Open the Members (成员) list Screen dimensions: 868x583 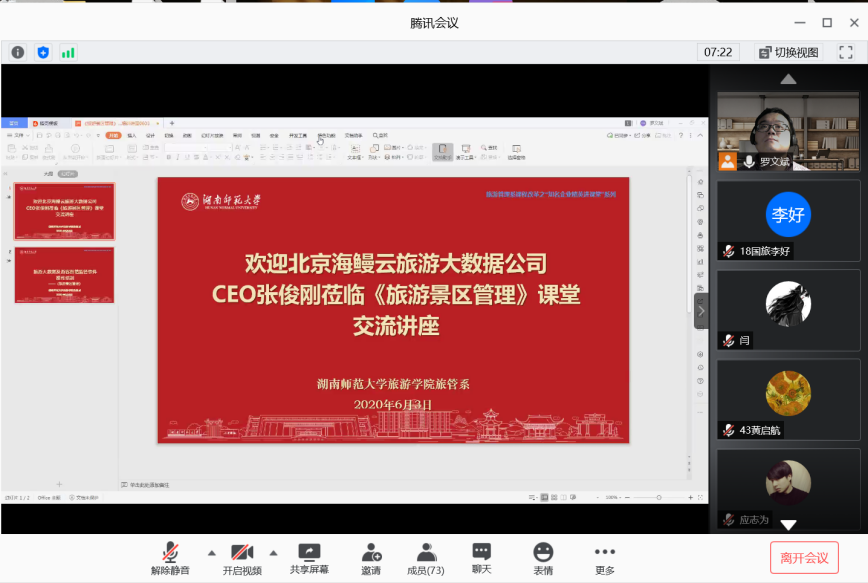point(426,558)
